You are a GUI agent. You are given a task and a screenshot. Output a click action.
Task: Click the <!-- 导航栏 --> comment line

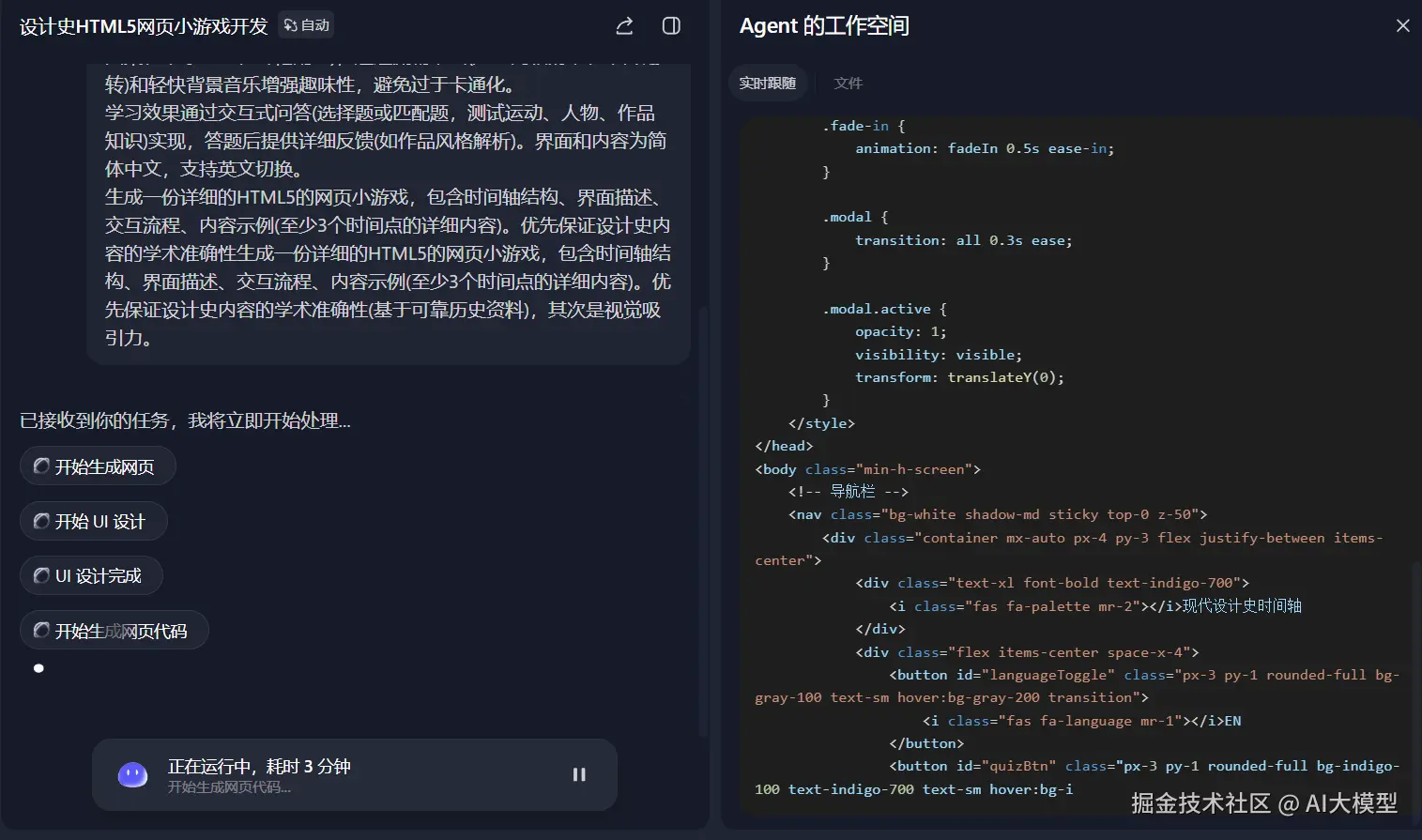point(849,492)
